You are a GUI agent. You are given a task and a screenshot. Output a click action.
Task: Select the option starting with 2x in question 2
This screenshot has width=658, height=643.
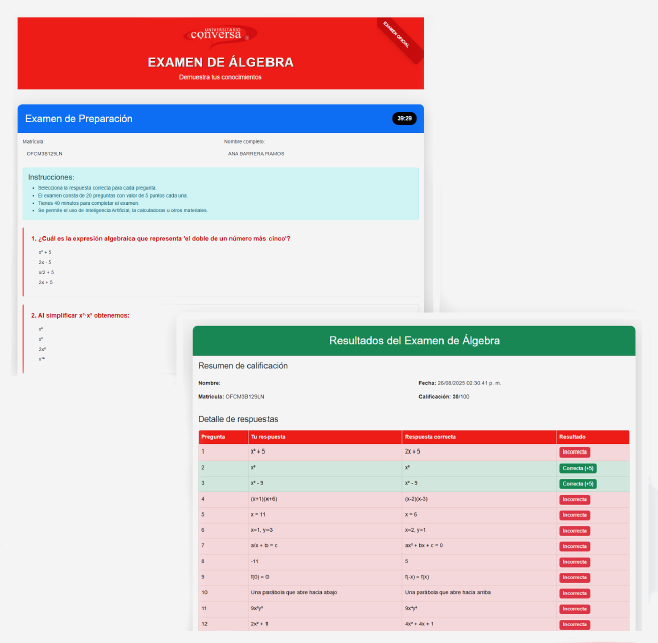click(42, 349)
